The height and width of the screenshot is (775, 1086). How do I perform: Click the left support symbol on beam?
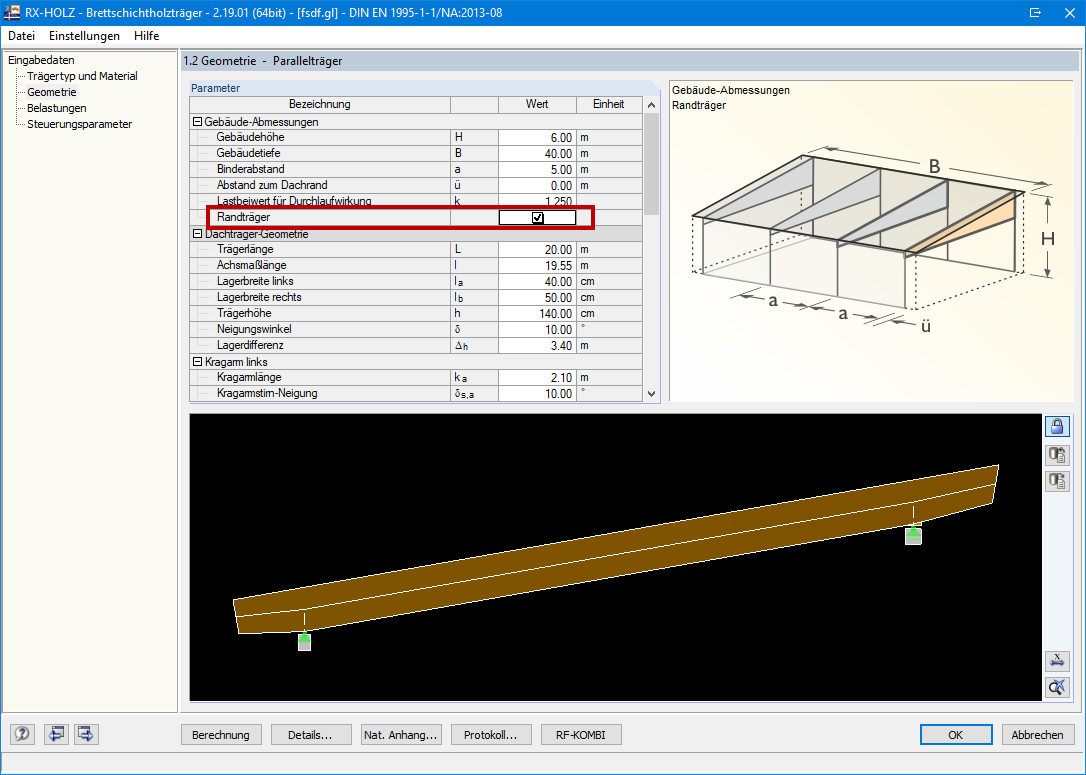(x=304, y=641)
